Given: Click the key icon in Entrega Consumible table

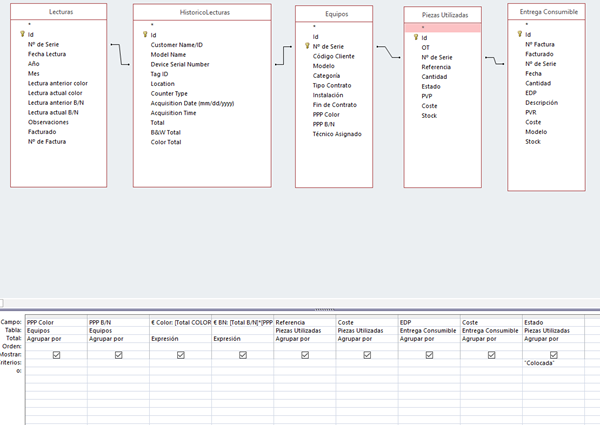Looking at the screenshot, I should tap(519, 33).
